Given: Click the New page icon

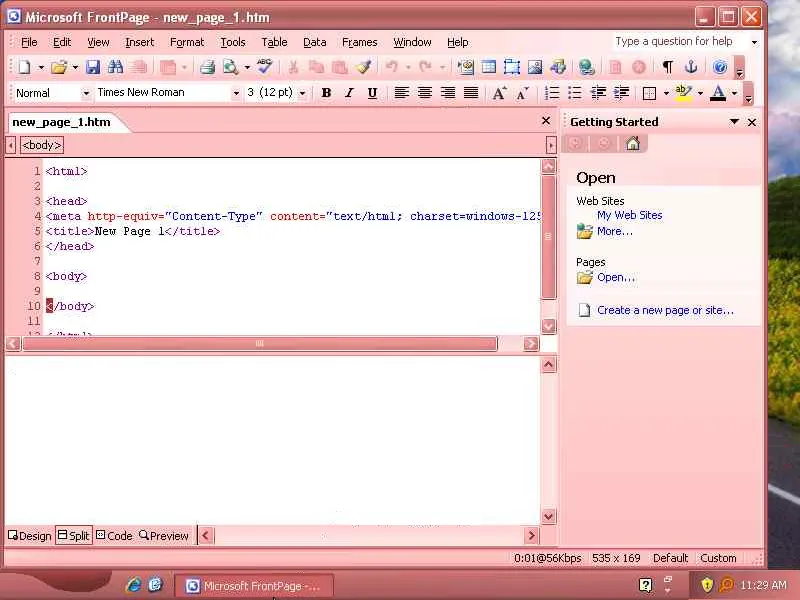Looking at the screenshot, I should pos(24,67).
